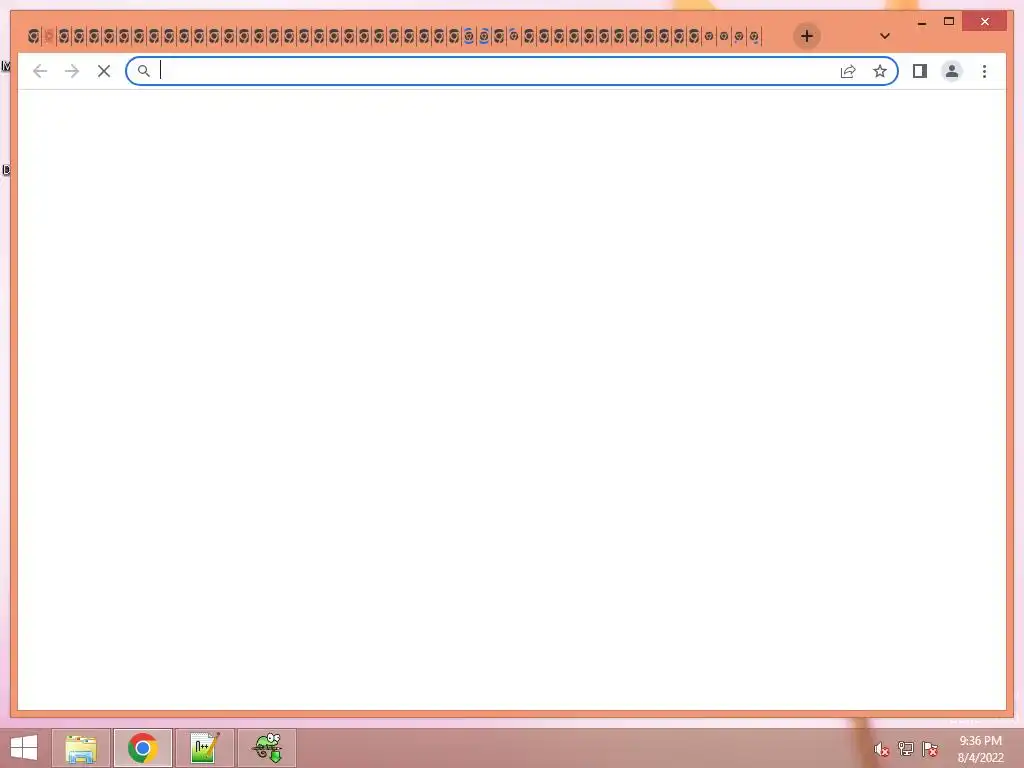Go back using Chrome's back arrow
The height and width of the screenshot is (768, 1024).
tap(40, 71)
